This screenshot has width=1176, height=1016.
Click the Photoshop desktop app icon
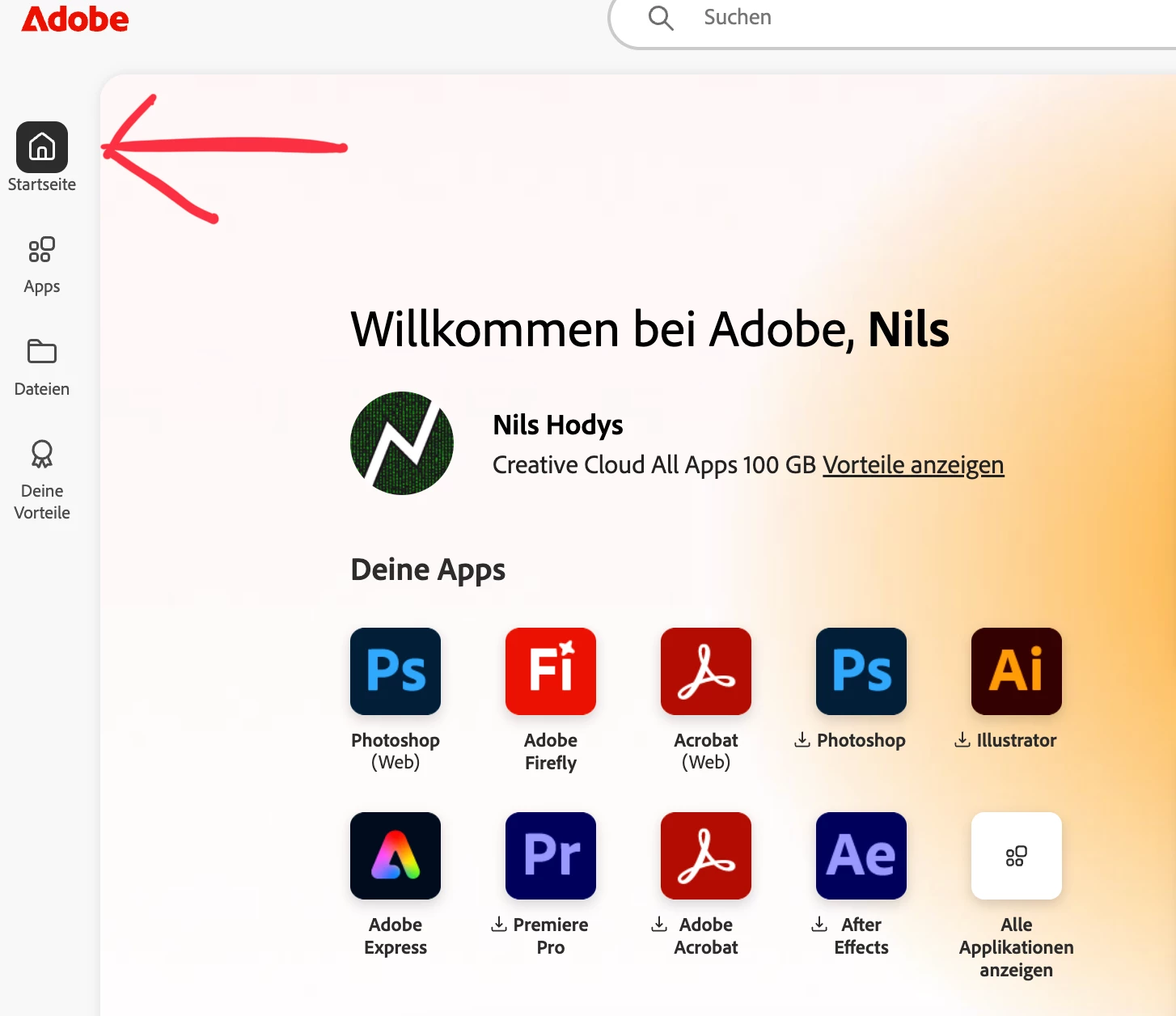tap(861, 671)
